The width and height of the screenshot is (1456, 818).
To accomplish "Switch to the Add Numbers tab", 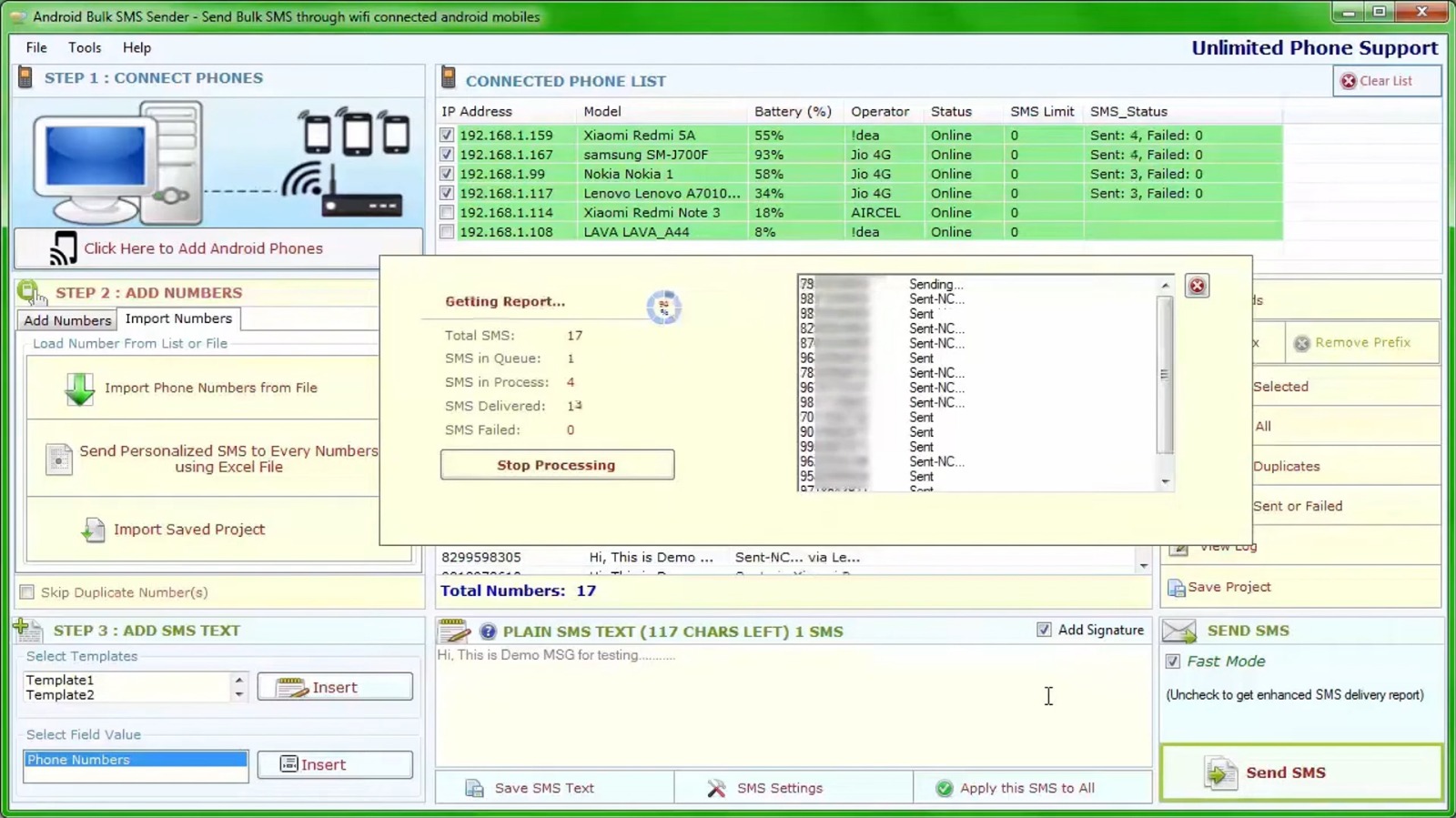I will click(67, 320).
